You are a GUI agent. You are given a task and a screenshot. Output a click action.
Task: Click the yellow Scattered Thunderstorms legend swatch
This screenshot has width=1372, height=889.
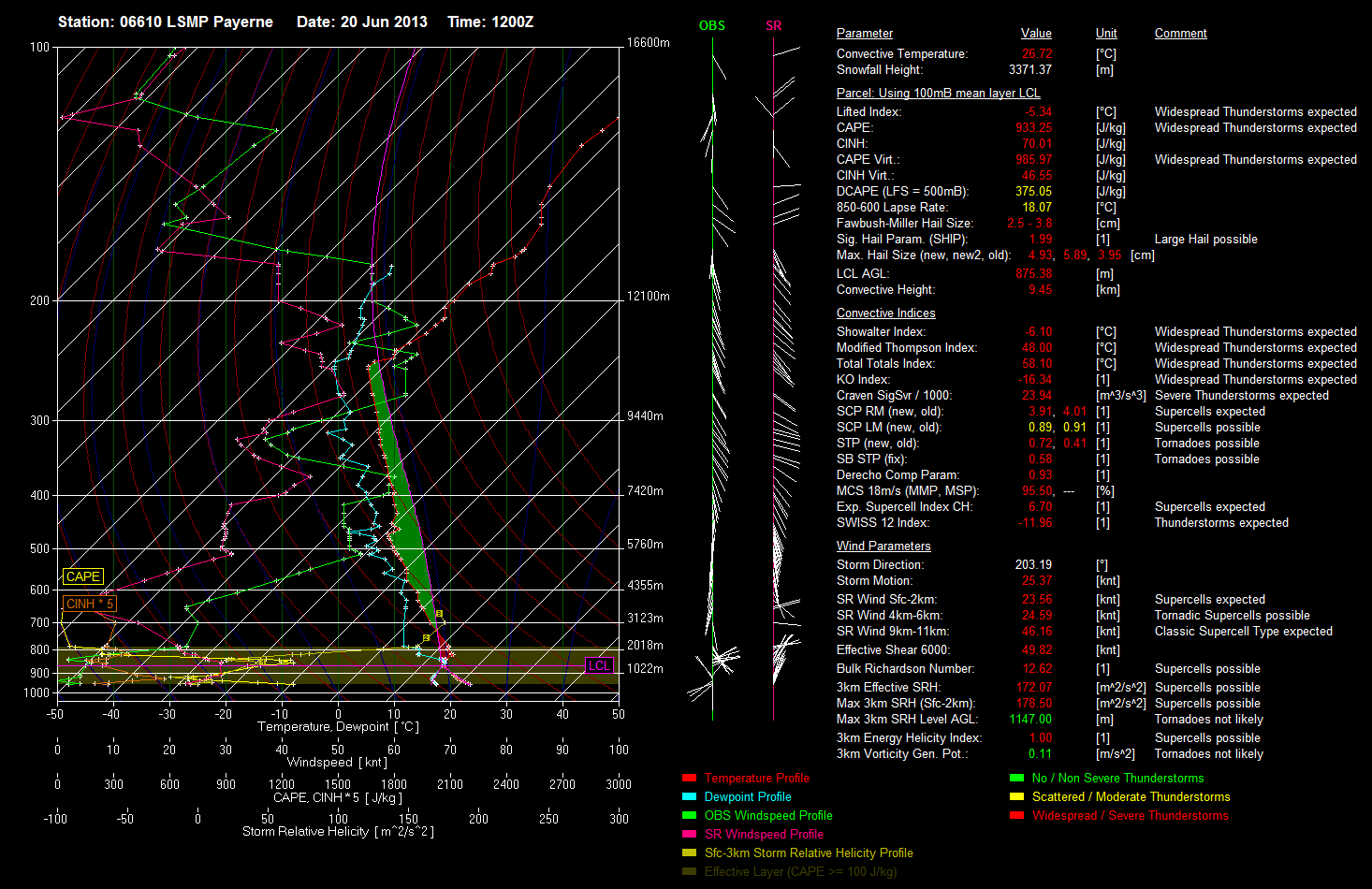pos(1016,797)
